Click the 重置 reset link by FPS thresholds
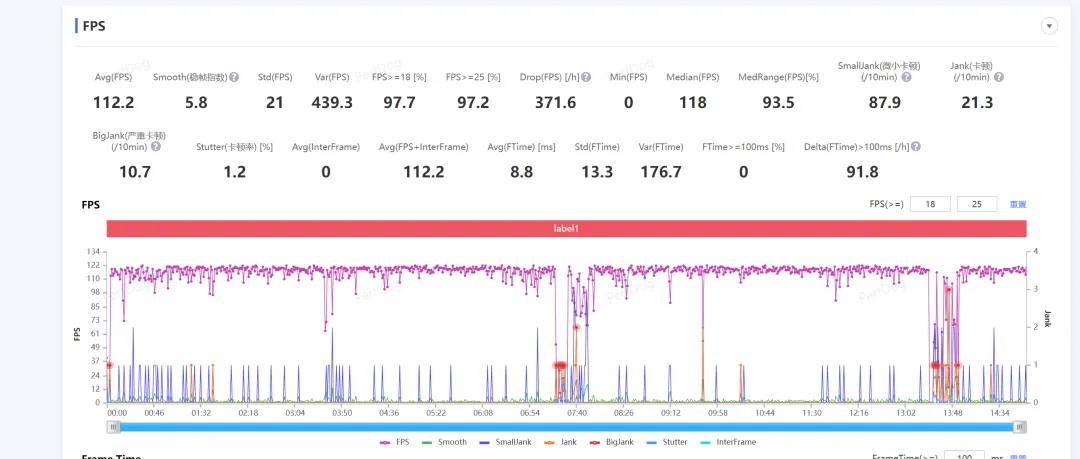This screenshot has width=1080, height=459. point(1018,204)
